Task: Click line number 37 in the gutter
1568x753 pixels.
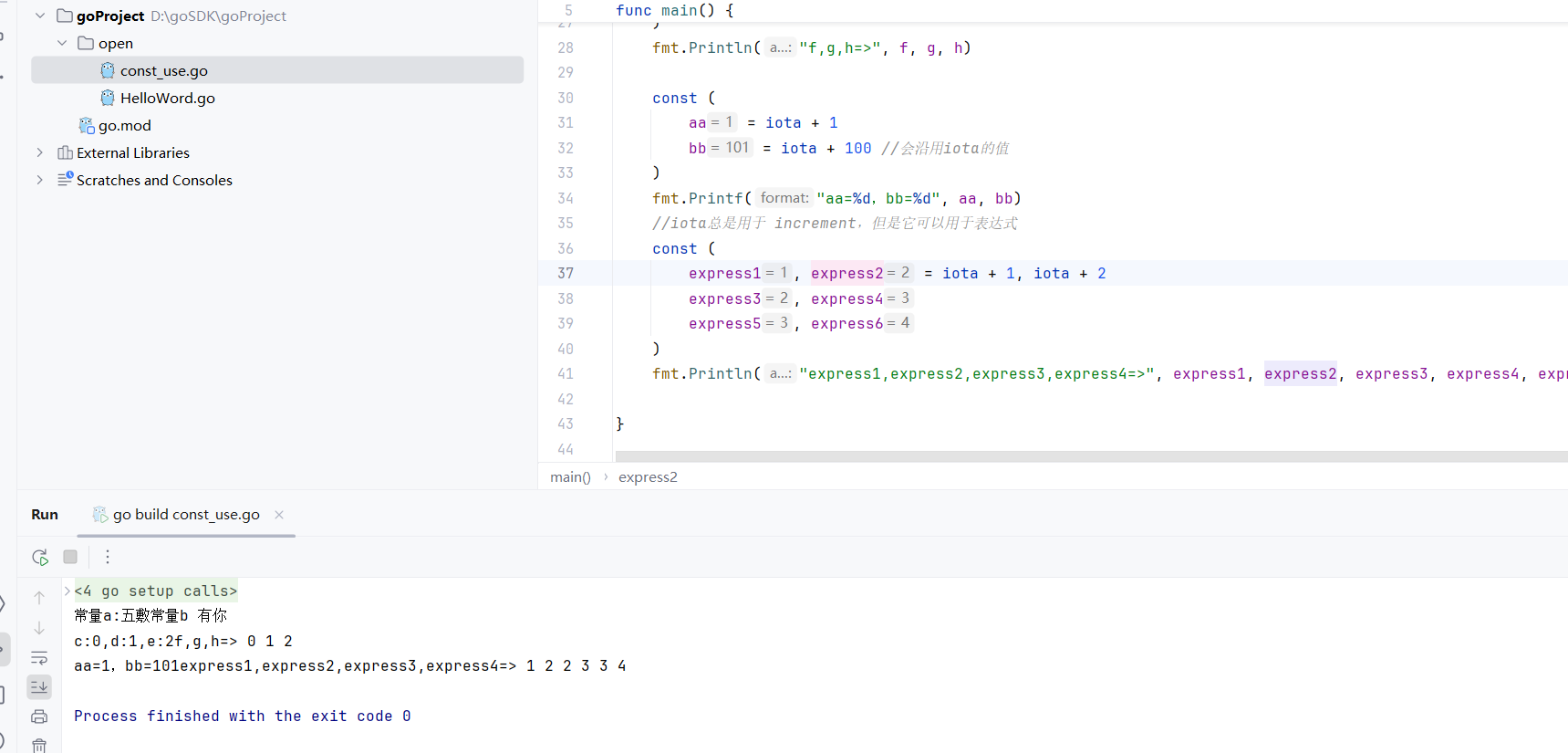Action: 566,273
